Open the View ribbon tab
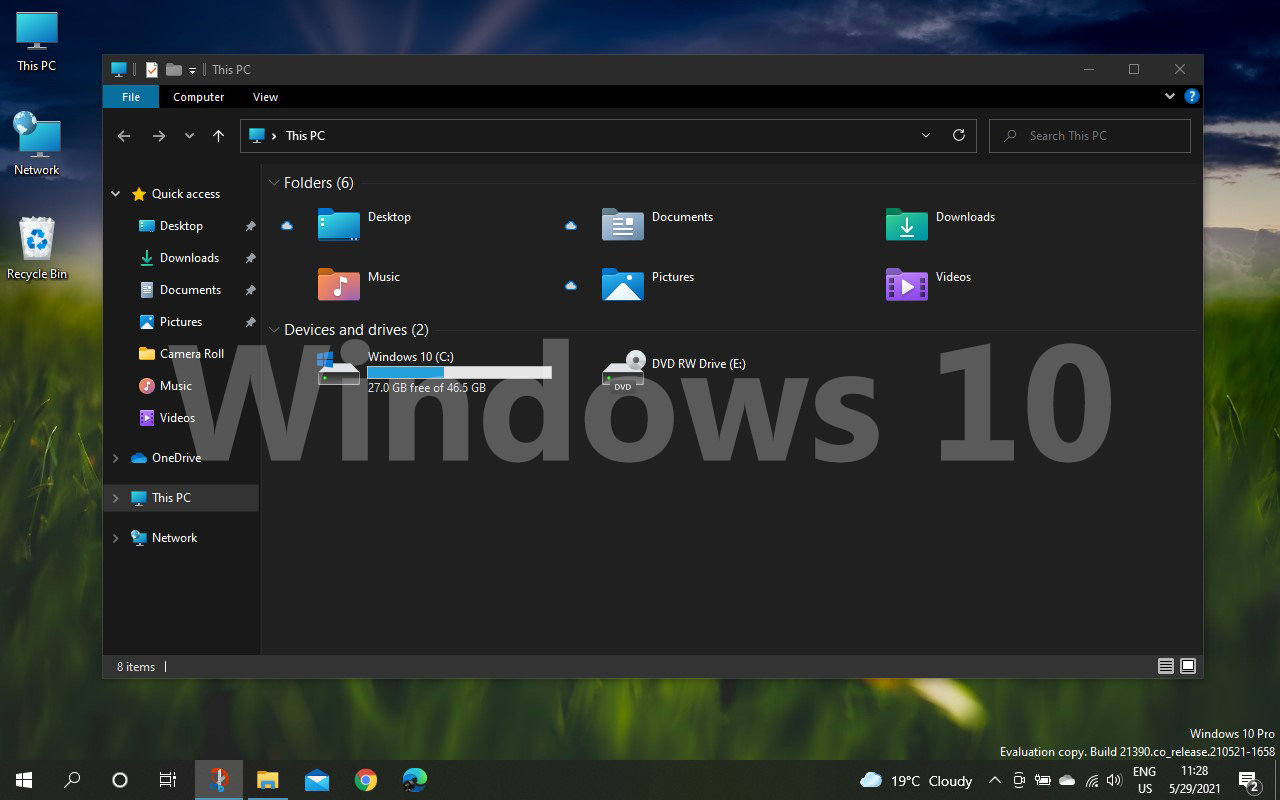Viewport: 1280px width, 800px height. point(264,96)
